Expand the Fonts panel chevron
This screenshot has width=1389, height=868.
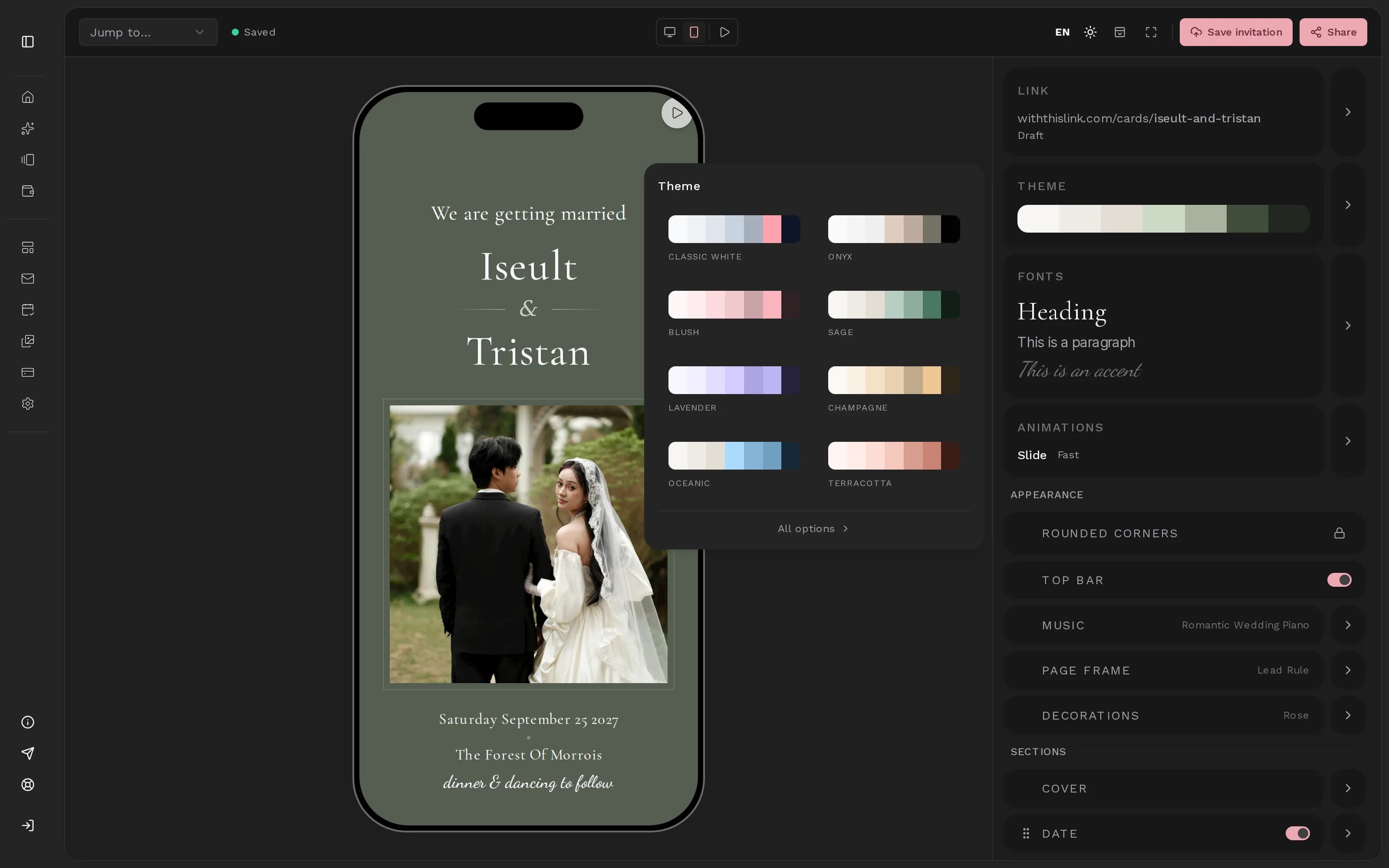(1348, 325)
